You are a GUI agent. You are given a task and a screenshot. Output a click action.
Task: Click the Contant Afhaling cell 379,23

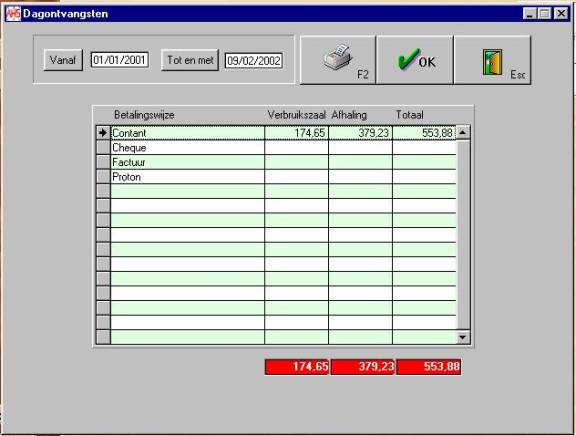click(360, 133)
